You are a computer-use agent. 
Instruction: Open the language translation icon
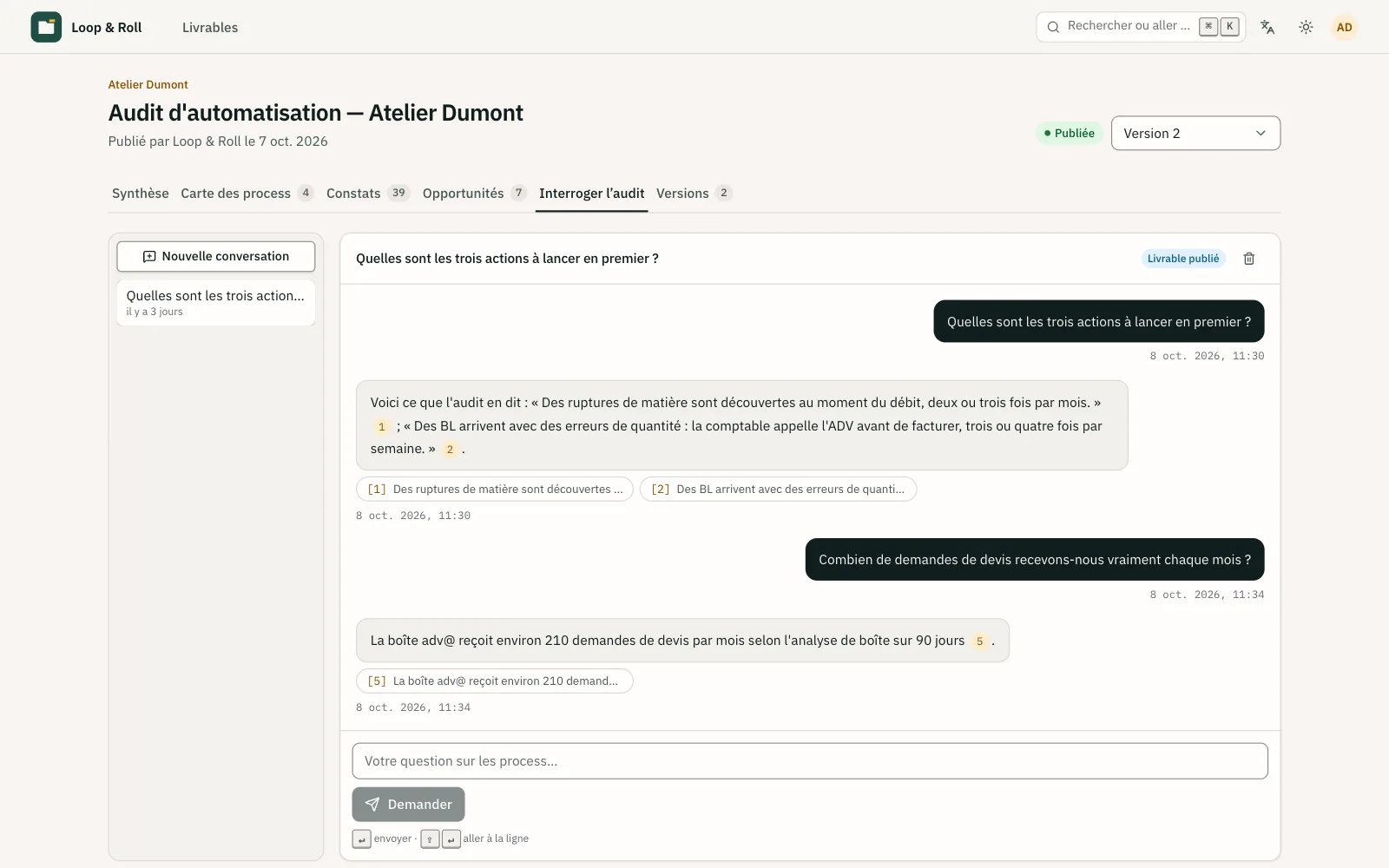click(1267, 27)
